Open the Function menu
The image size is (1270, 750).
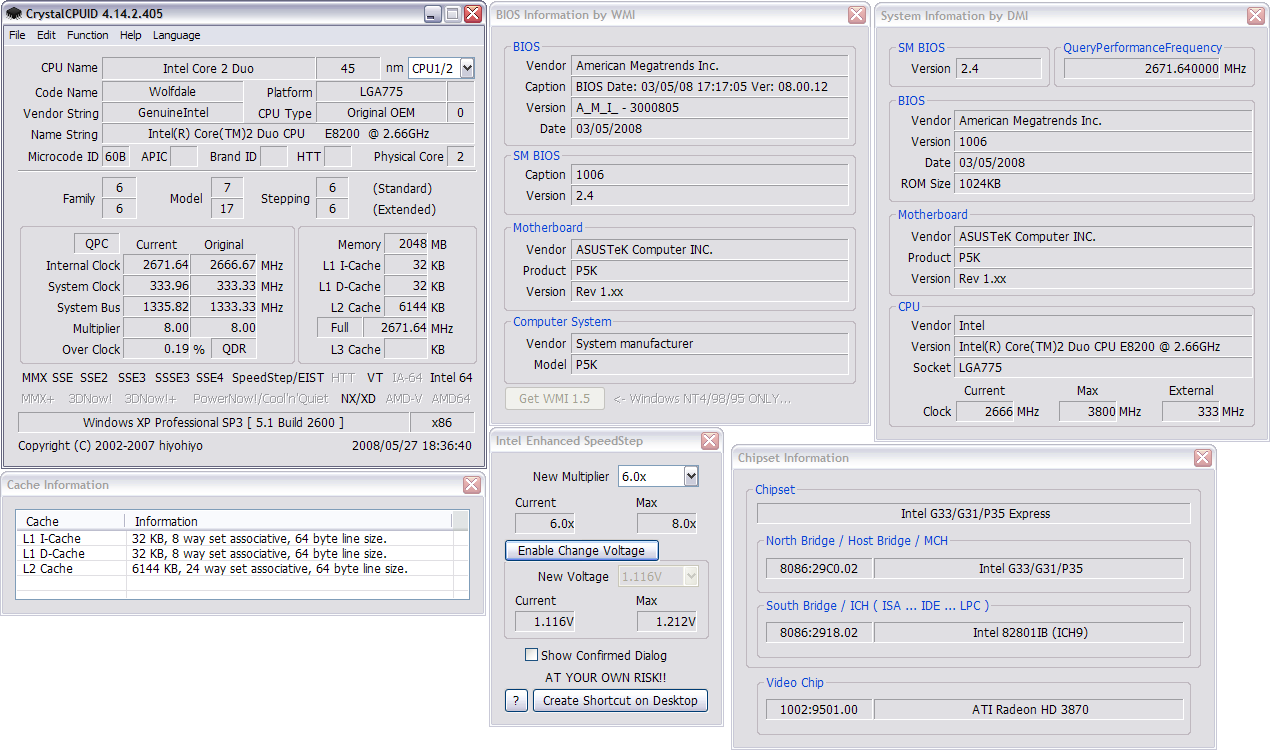coord(88,35)
